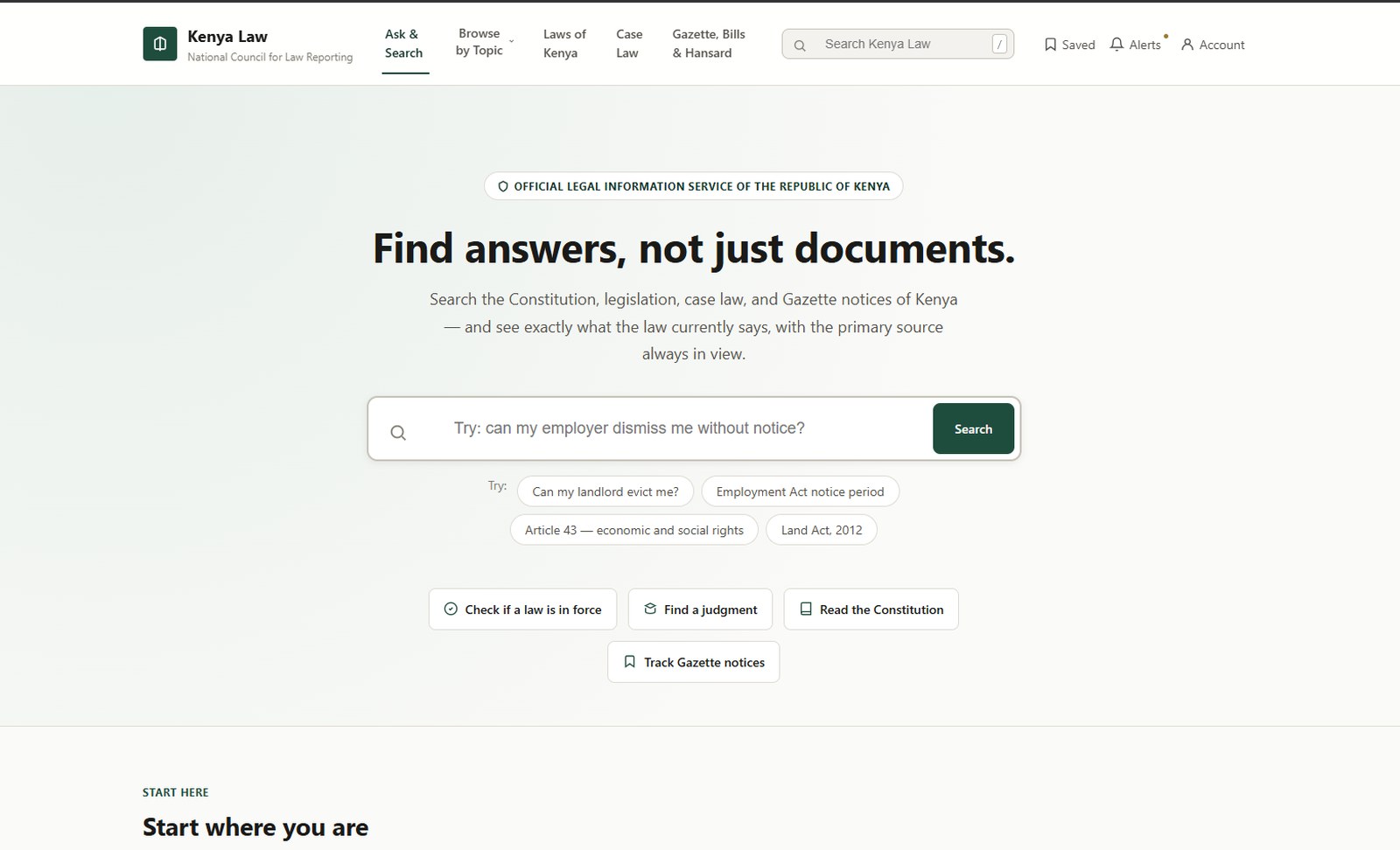Click the Alerts bell icon

pyautogui.click(x=1116, y=45)
